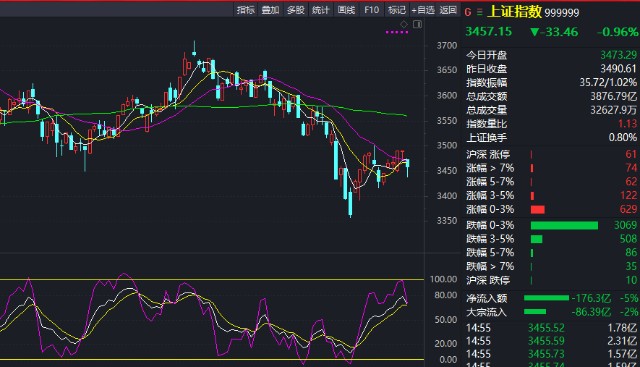Click the 指数量比 value 1.13

628,124
